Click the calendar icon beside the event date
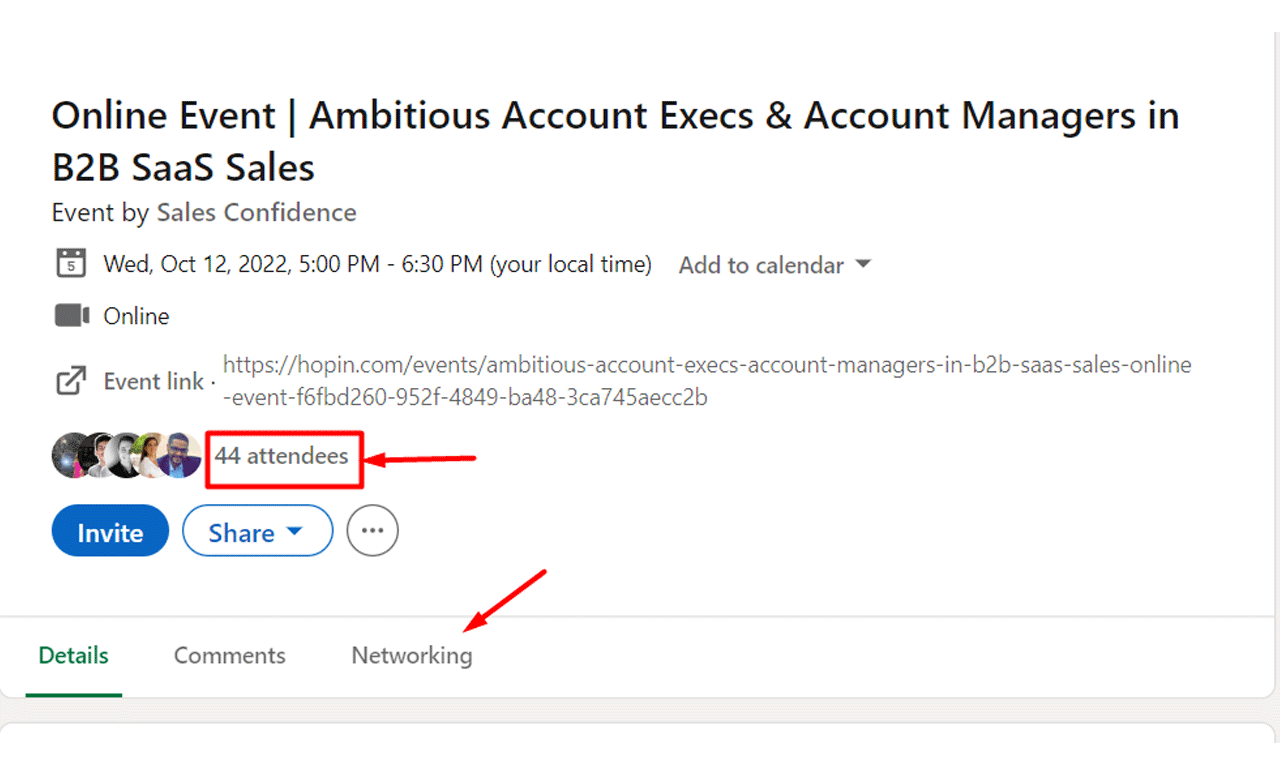 tap(70, 264)
